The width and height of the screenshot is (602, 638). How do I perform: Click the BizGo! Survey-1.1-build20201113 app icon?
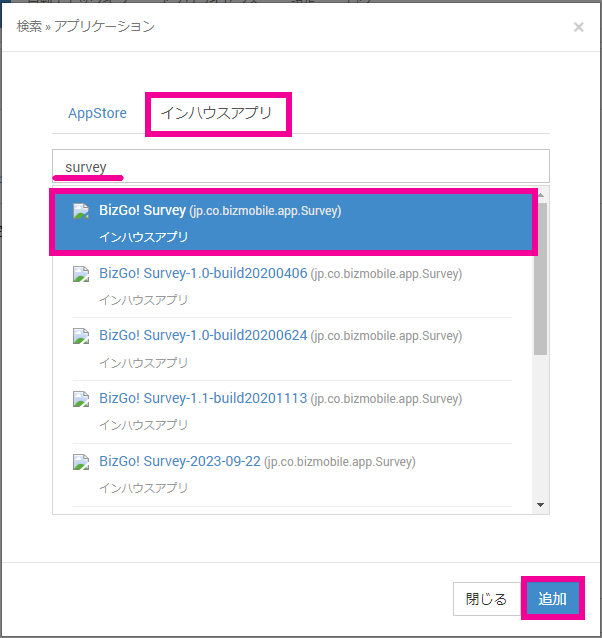pos(82,399)
